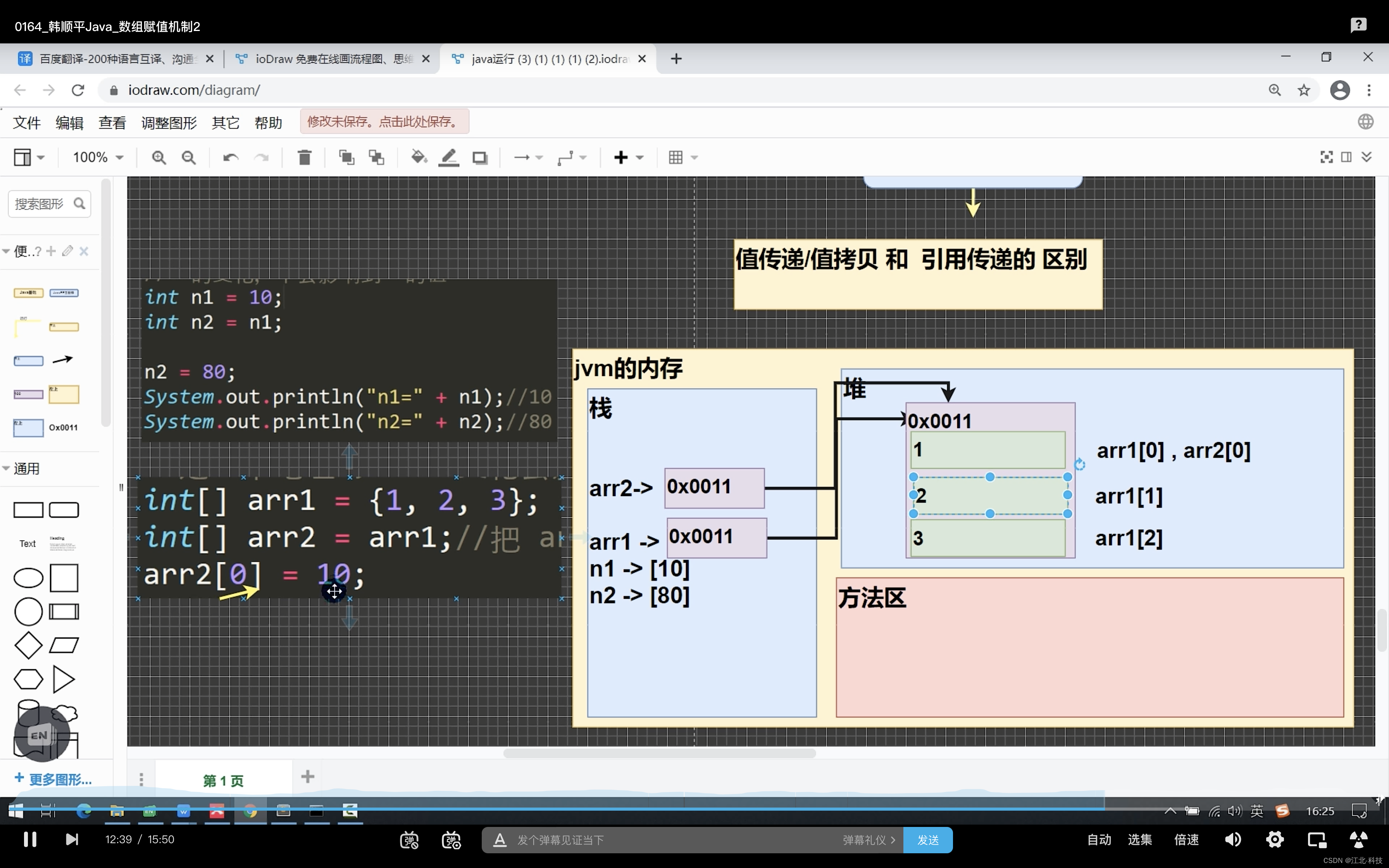The image size is (1389, 868).
Task: Click the fullscreen icon in editor toolbar
Action: coord(1327,157)
